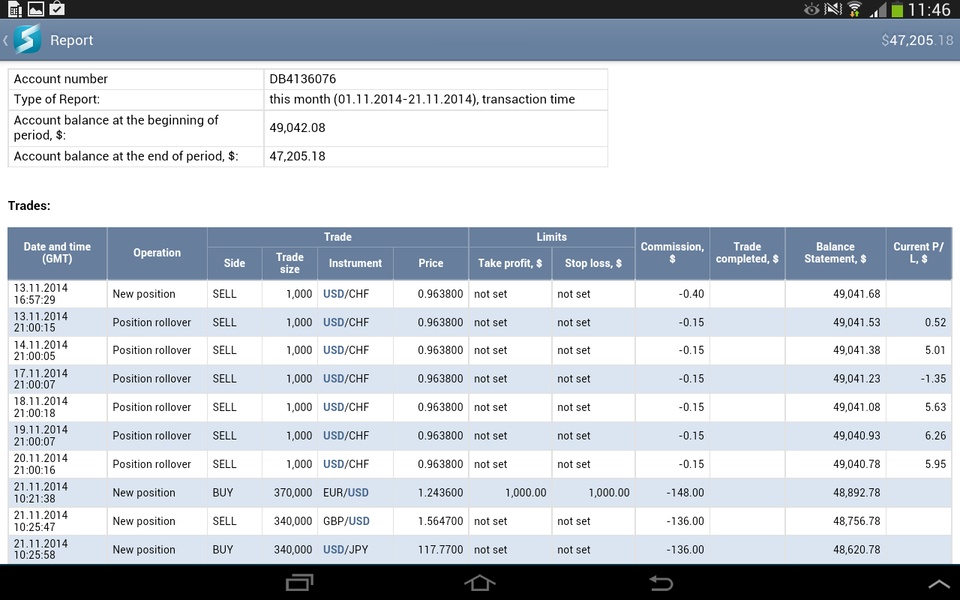Tap the eye smart-stay status icon
The image size is (960, 600).
pyautogui.click(x=811, y=9)
